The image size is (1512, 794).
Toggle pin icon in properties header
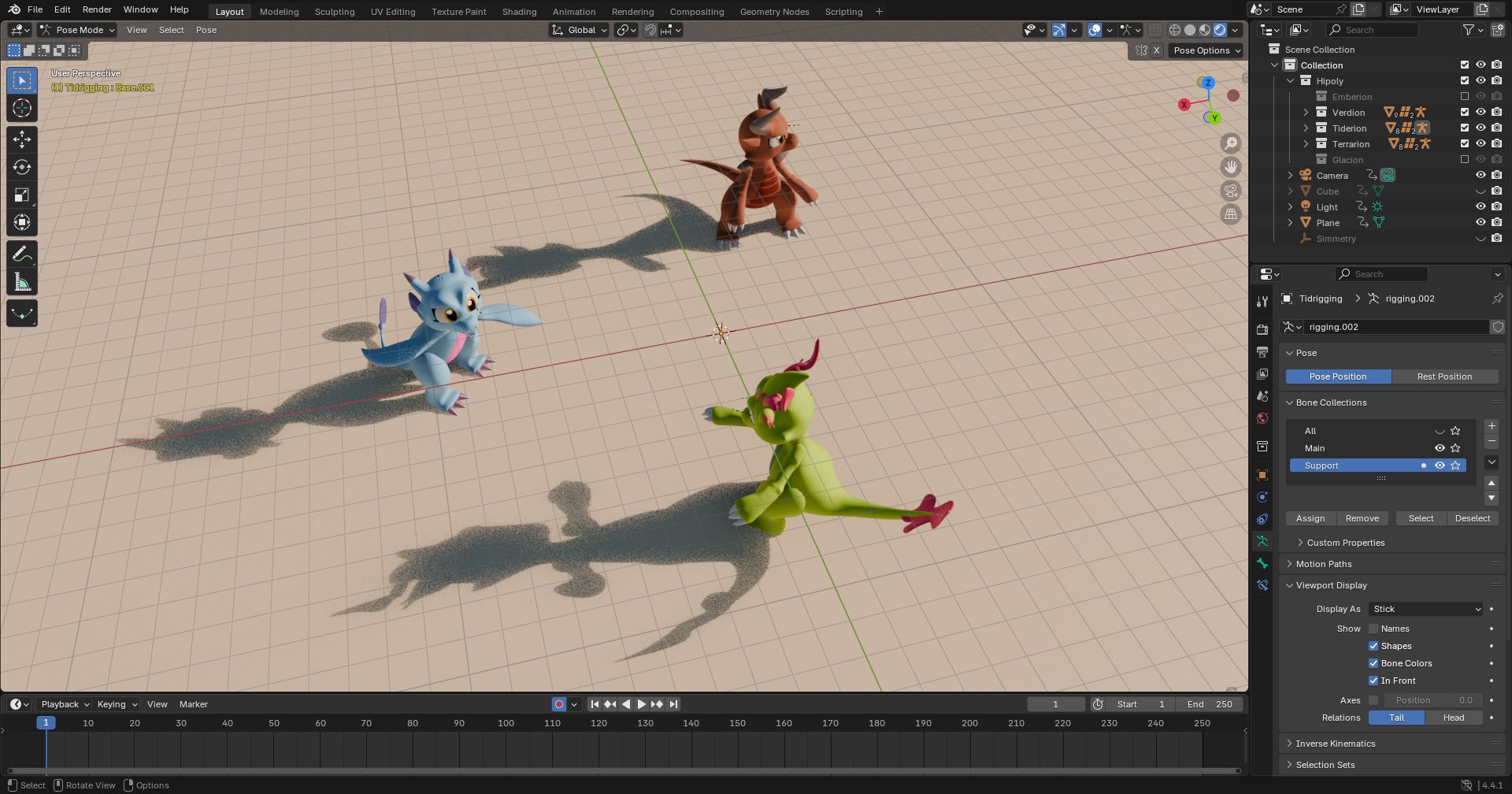pos(1497,299)
